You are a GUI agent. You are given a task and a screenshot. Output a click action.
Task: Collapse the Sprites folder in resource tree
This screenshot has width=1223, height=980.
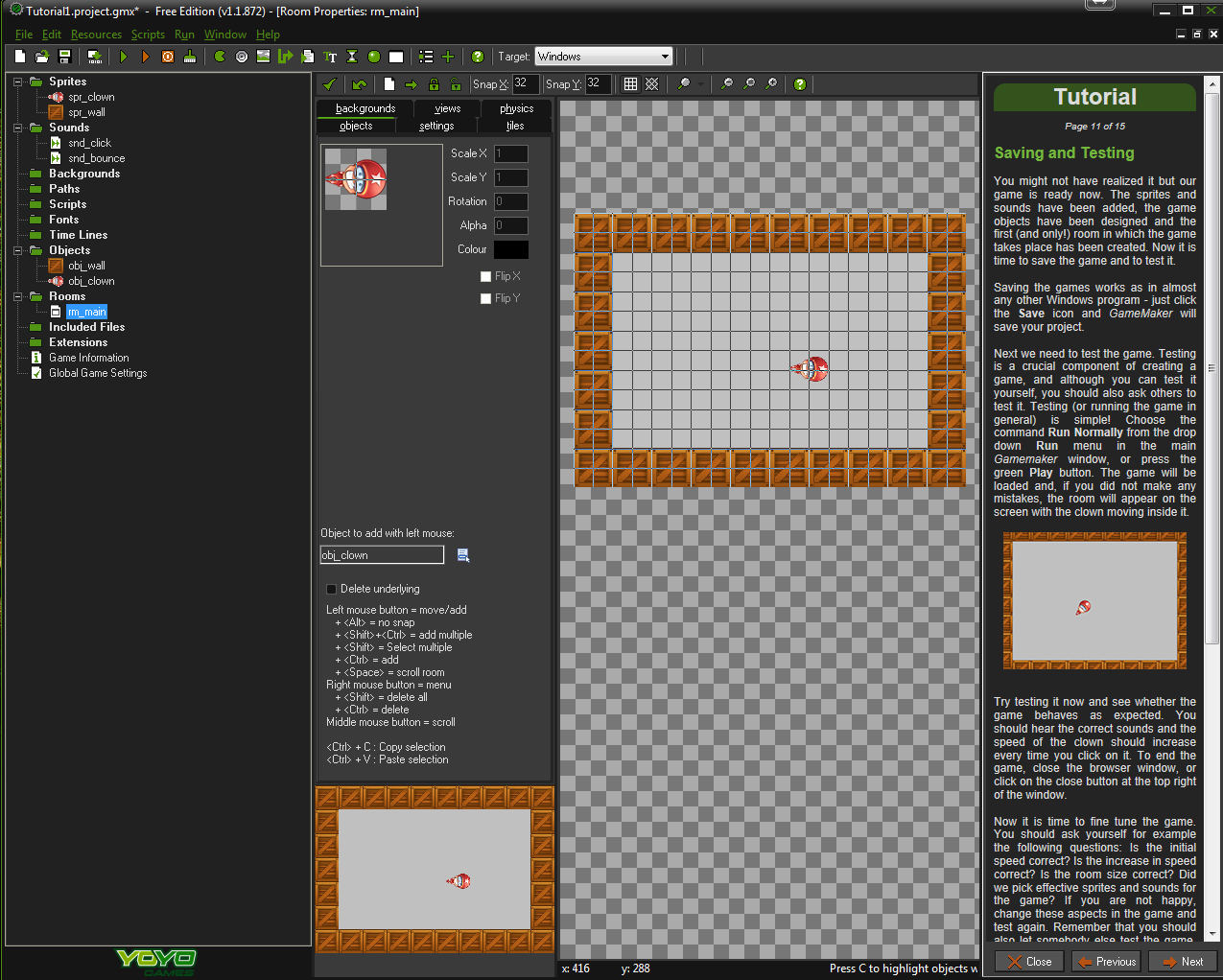pyautogui.click(x=17, y=82)
